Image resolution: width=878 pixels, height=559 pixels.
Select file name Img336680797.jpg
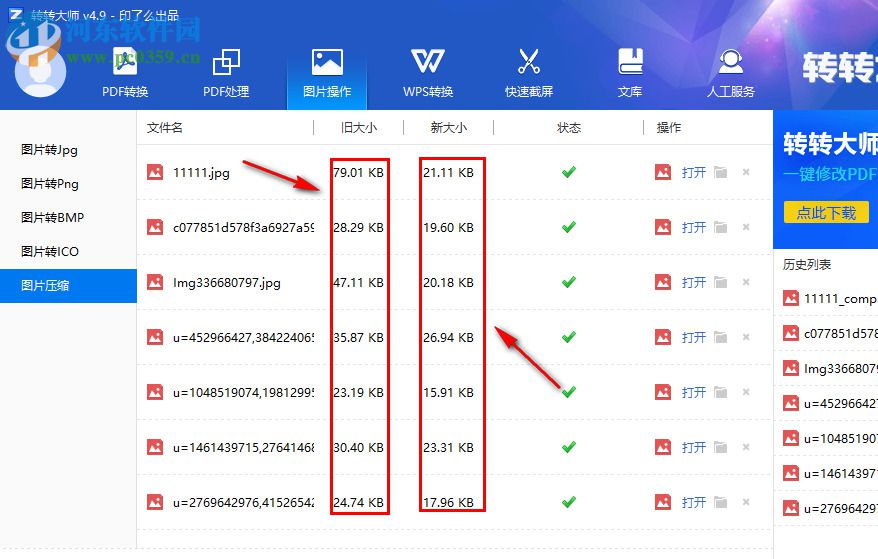(227, 283)
